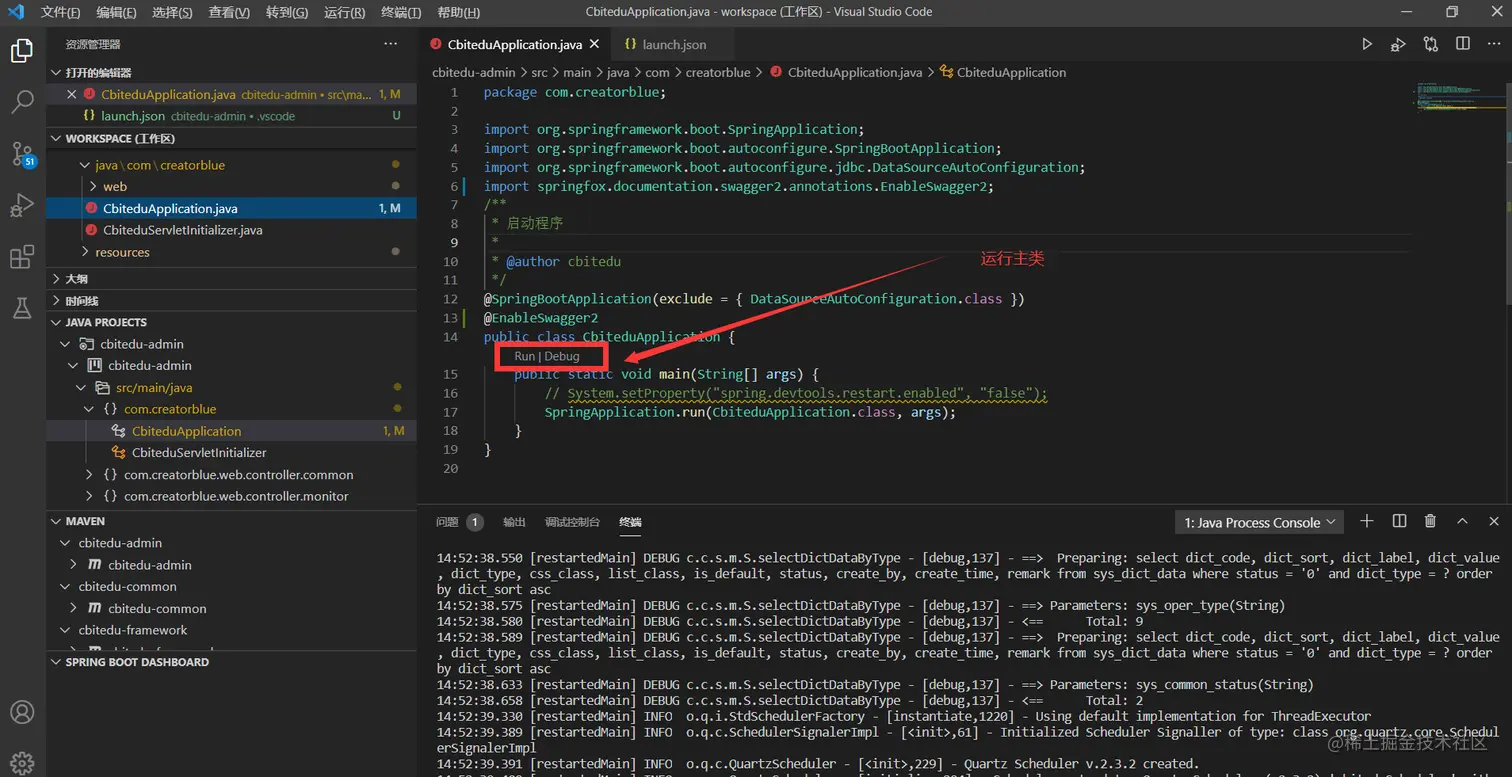Select the 终端 panel tab
This screenshot has width=1512, height=777.
[x=630, y=522]
